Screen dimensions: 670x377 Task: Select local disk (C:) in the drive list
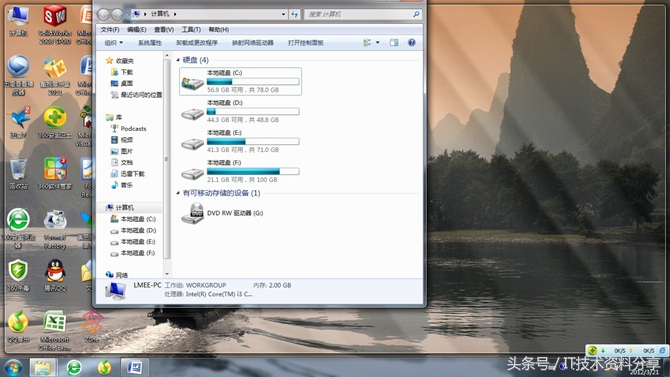[241, 81]
